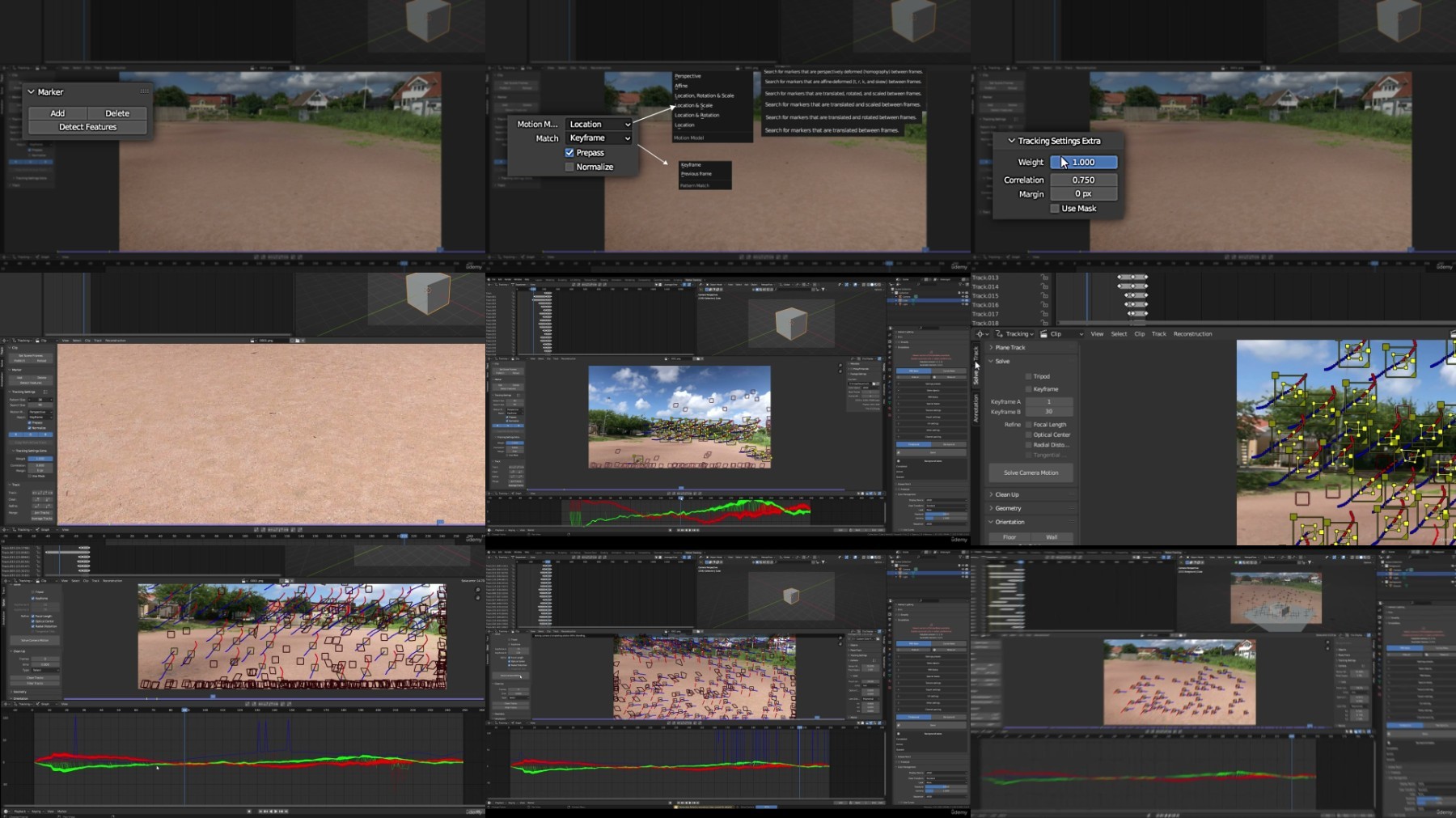Click the Keyframe B value field

click(x=1048, y=411)
